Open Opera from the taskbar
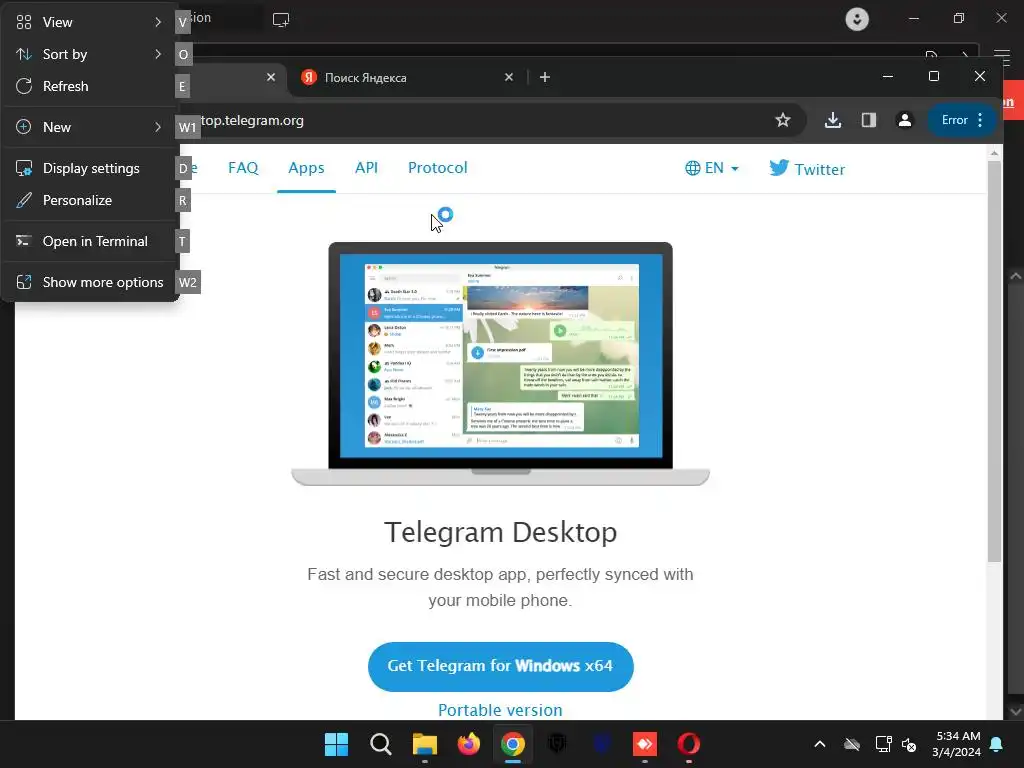Image resolution: width=1024 pixels, height=768 pixels. (x=688, y=744)
